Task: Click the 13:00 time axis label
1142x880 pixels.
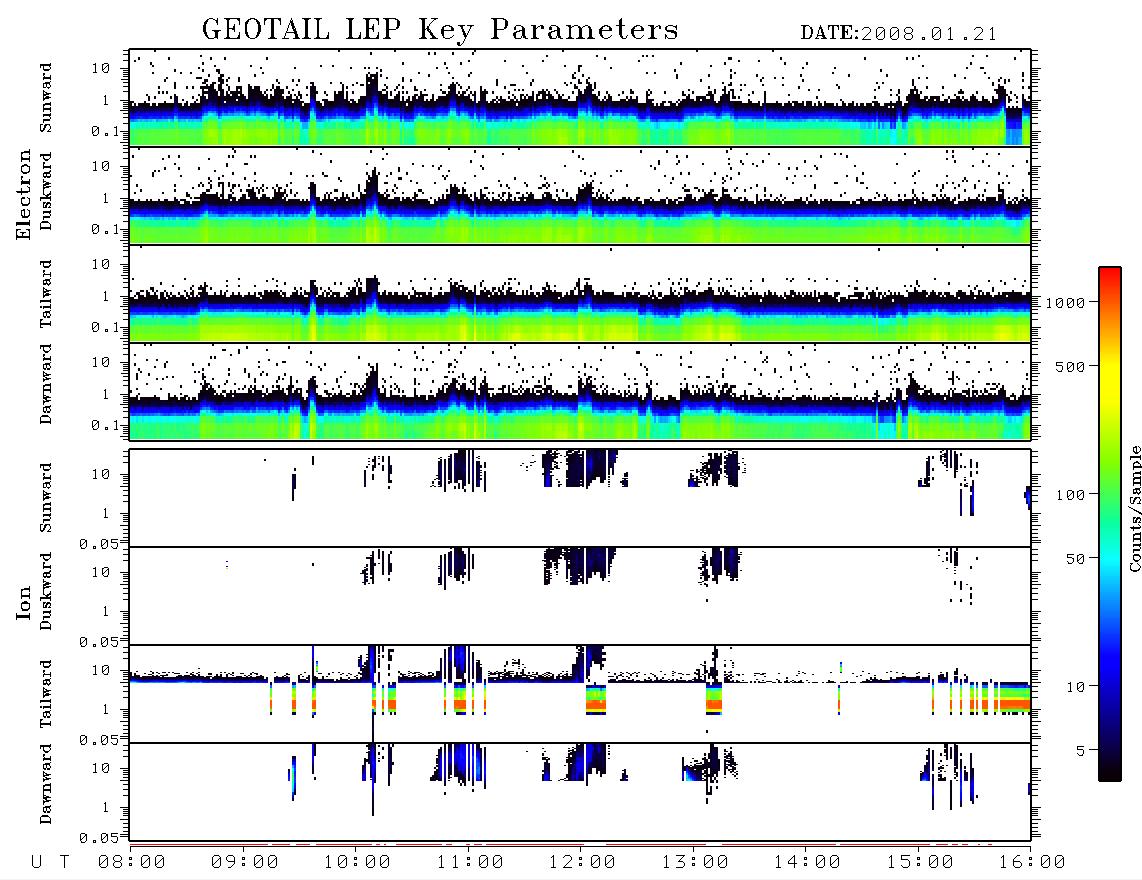Action: [x=695, y=863]
